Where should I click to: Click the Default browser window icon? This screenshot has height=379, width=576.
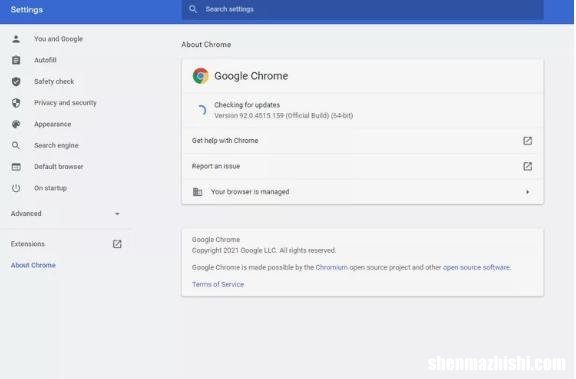[16, 167]
